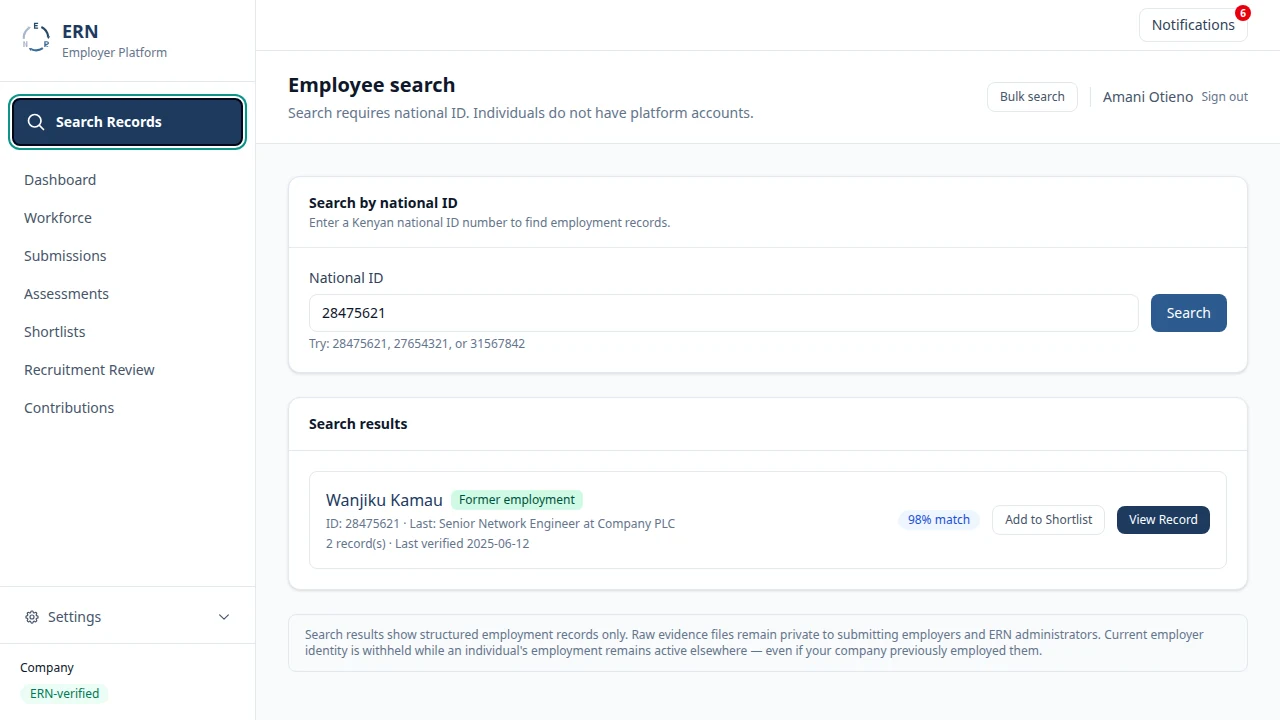
Task: Open Search Records in sidebar
Action: (128, 122)
